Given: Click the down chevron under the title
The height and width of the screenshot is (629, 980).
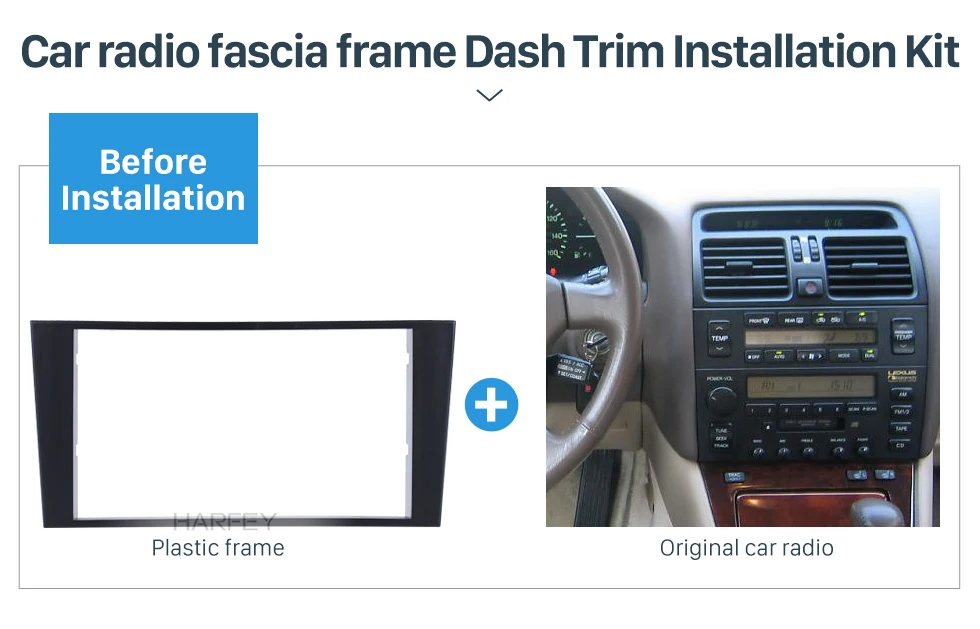Looking at the screenshot, I should pos(489,95).
